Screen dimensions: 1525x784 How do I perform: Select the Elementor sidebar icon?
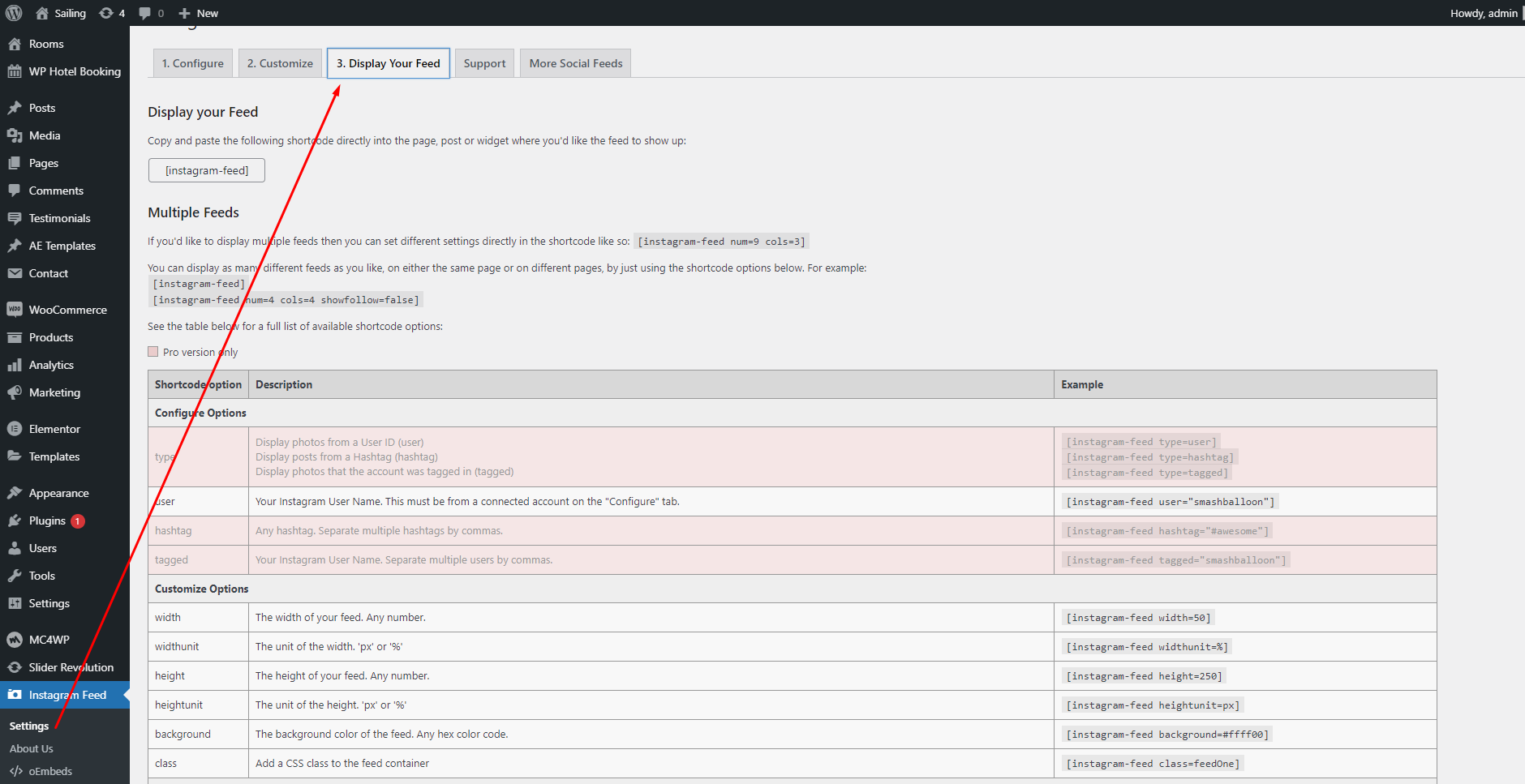point(15,428)
